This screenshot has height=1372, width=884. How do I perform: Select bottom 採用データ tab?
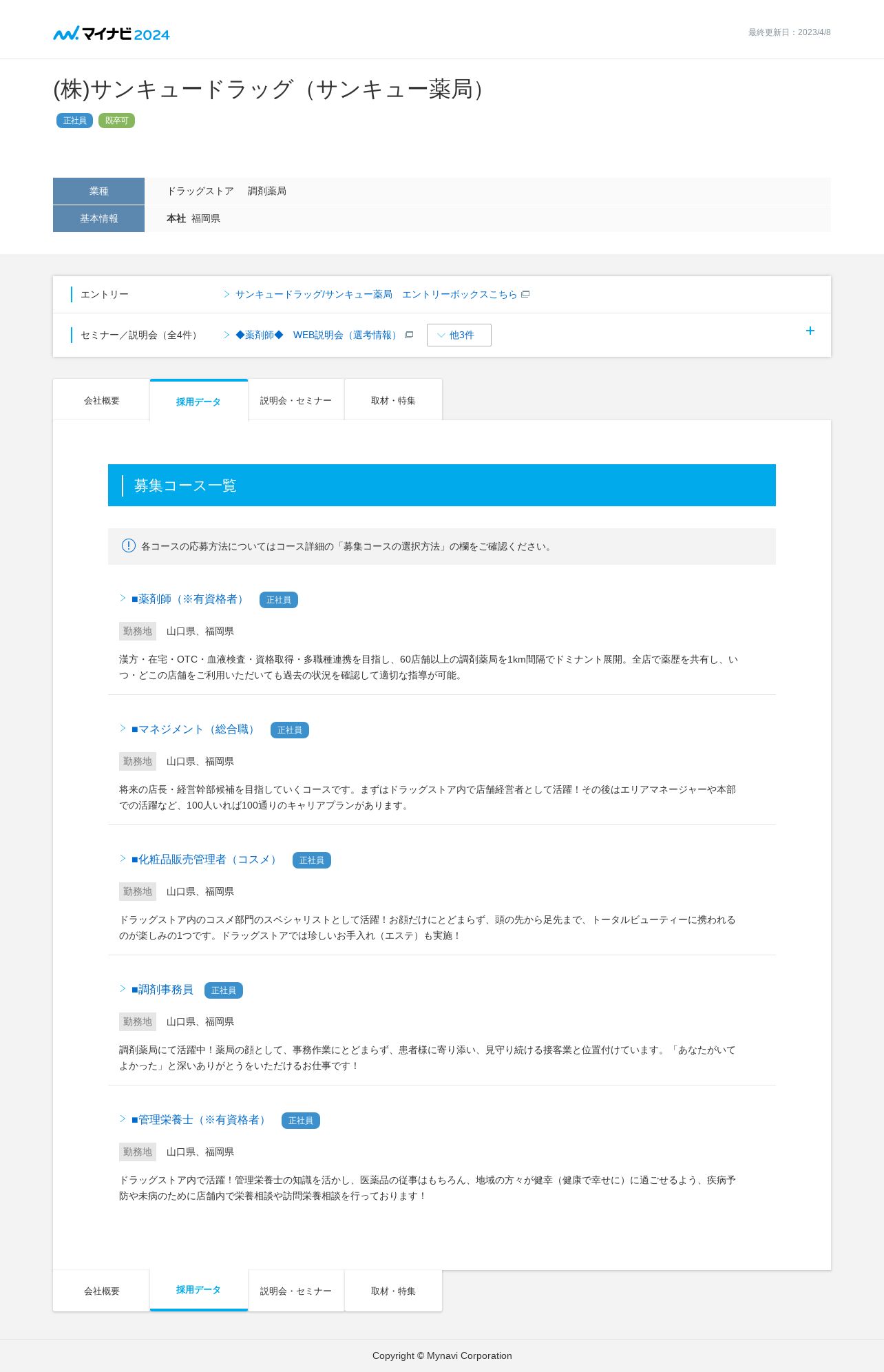click(198, 1290)
